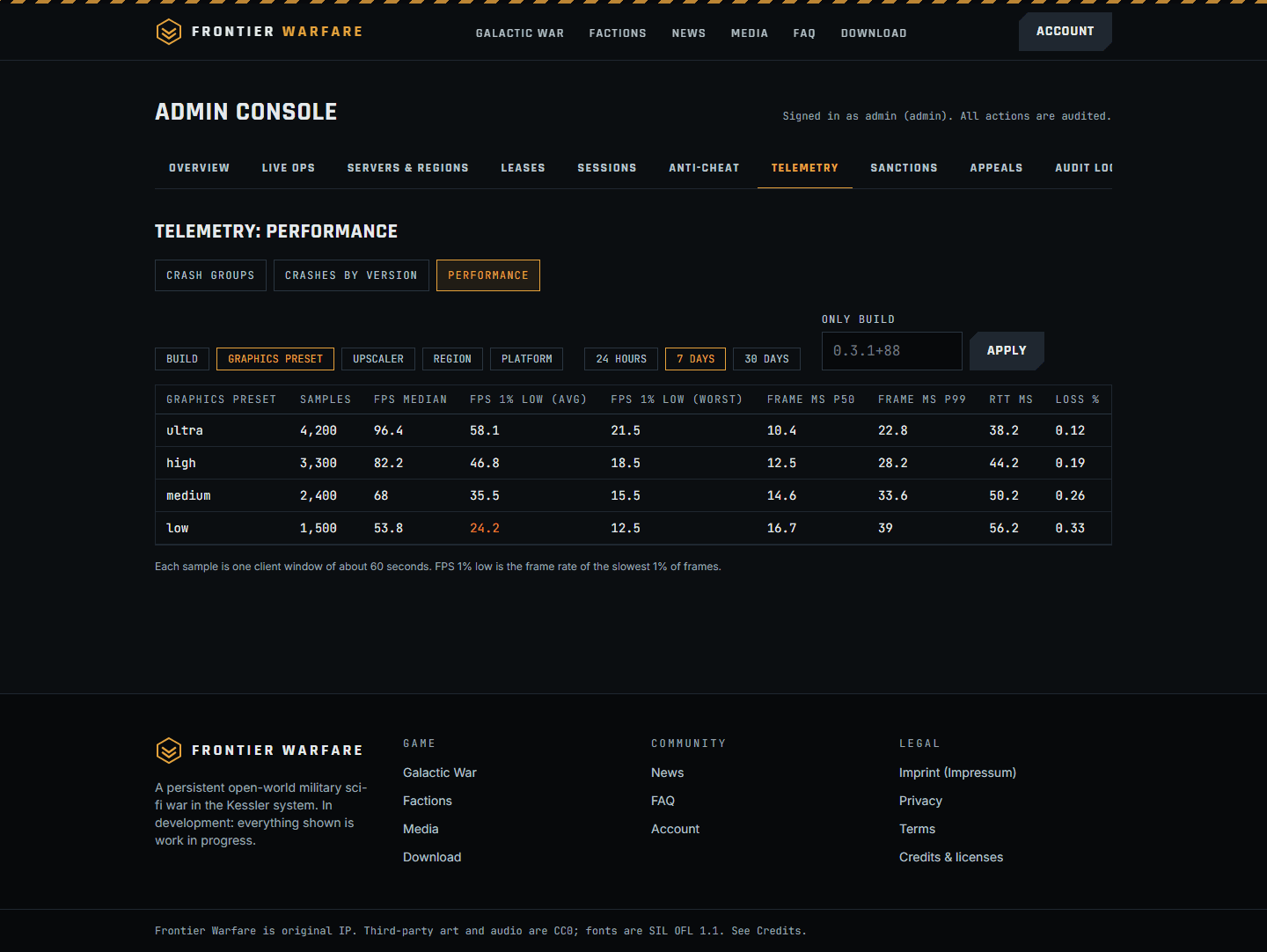Open the Sanctions tab

coord(904,168)
